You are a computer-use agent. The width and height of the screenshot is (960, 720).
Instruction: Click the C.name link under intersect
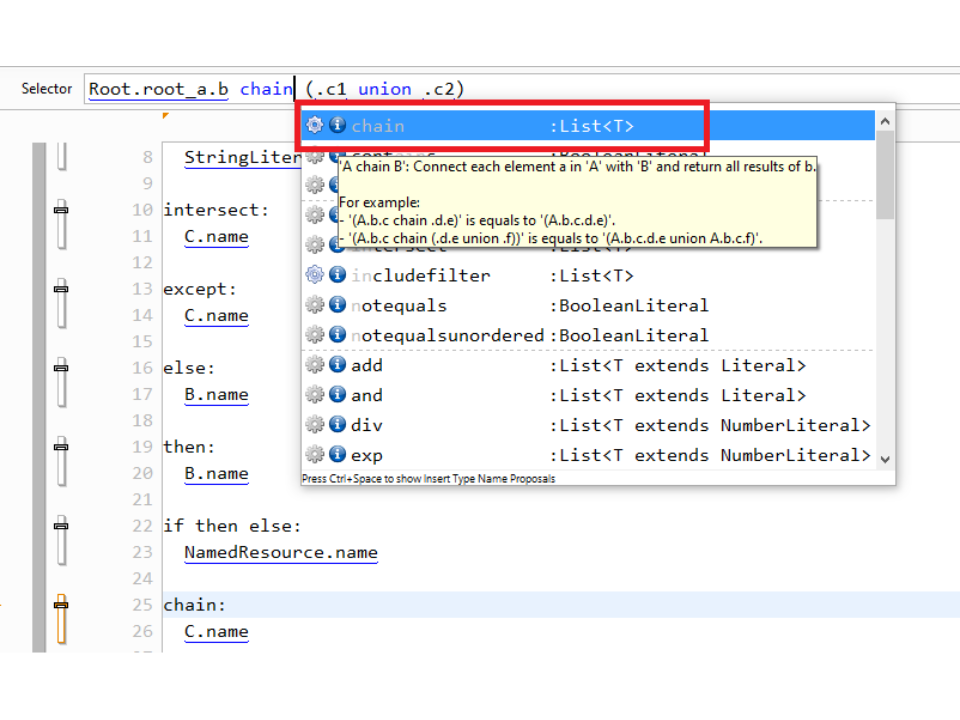216,237
